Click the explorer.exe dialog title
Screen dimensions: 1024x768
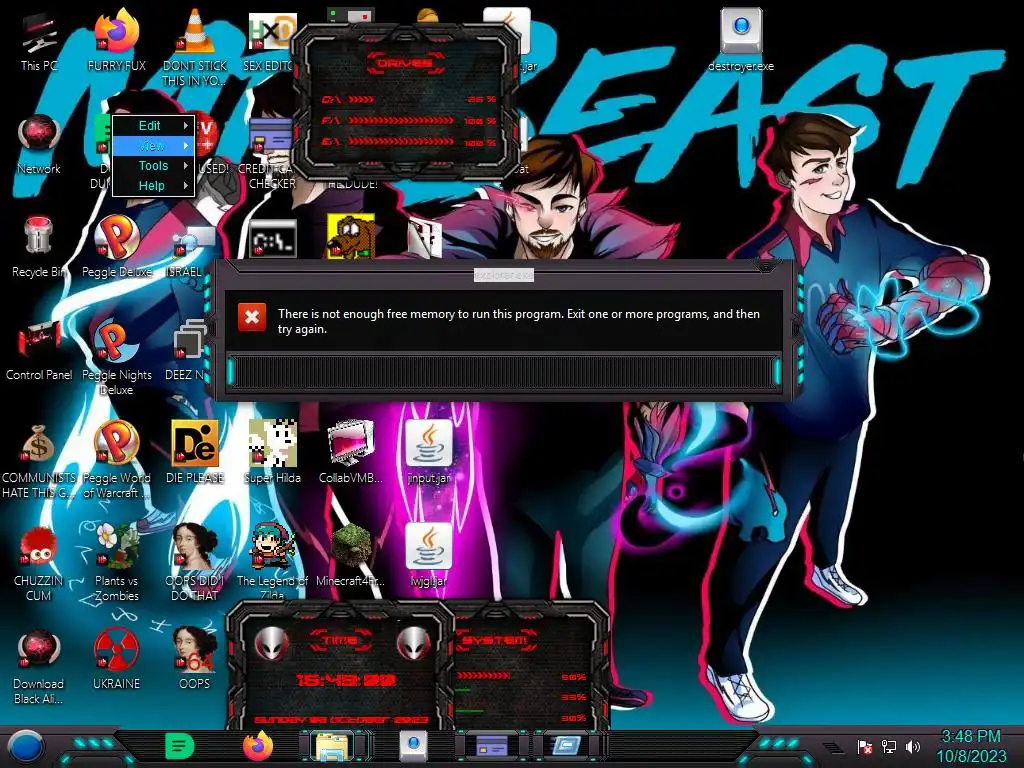(504, 276)
